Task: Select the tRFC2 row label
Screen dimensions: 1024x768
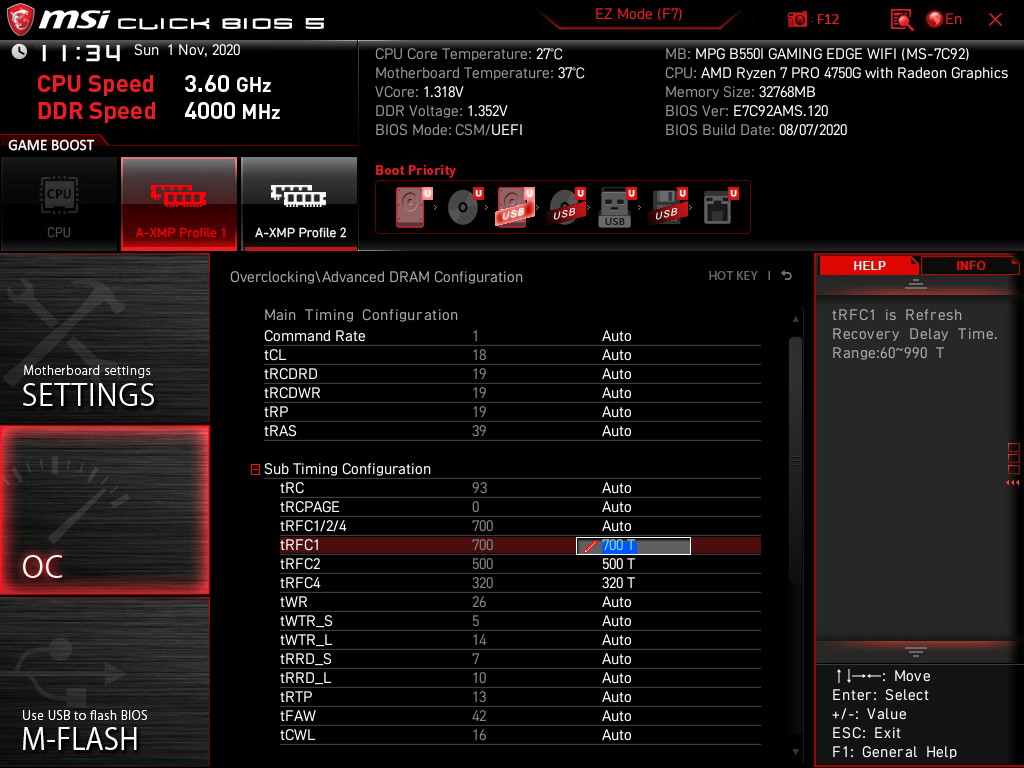Action: (x=300, y=564)
